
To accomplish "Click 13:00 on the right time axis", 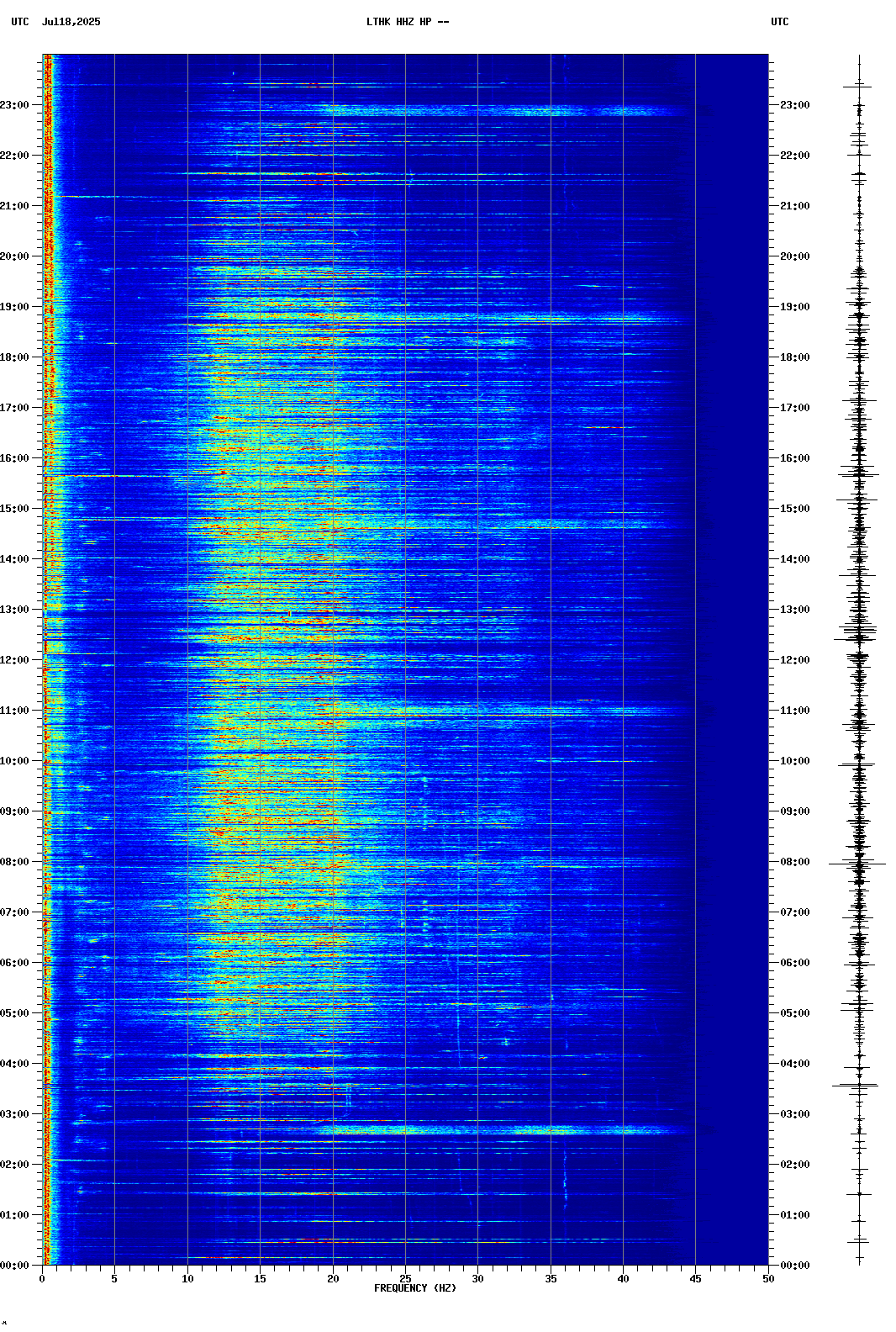I will pos(795,610).
